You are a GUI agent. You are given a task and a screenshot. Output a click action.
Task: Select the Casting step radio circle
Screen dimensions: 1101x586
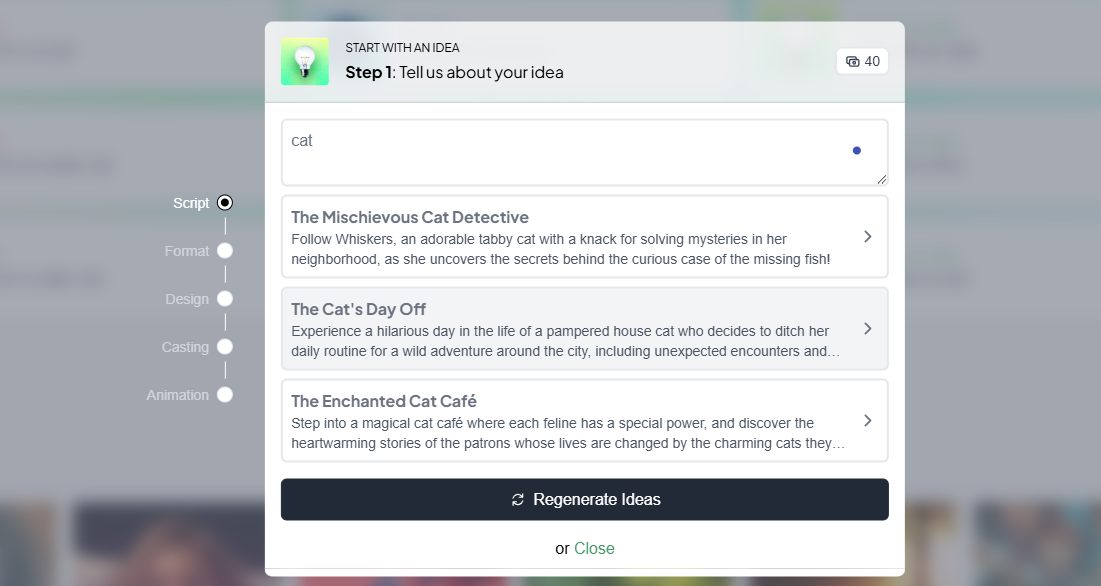click(225, 347)
